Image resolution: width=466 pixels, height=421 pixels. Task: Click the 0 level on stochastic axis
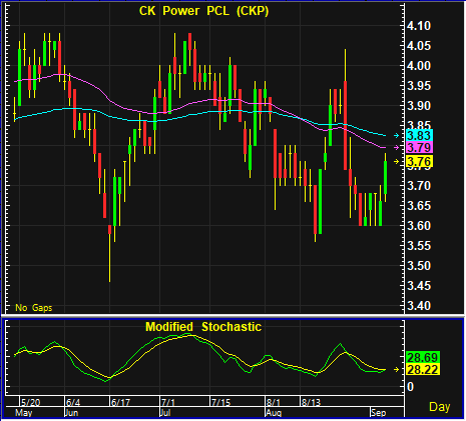[410, 387]
